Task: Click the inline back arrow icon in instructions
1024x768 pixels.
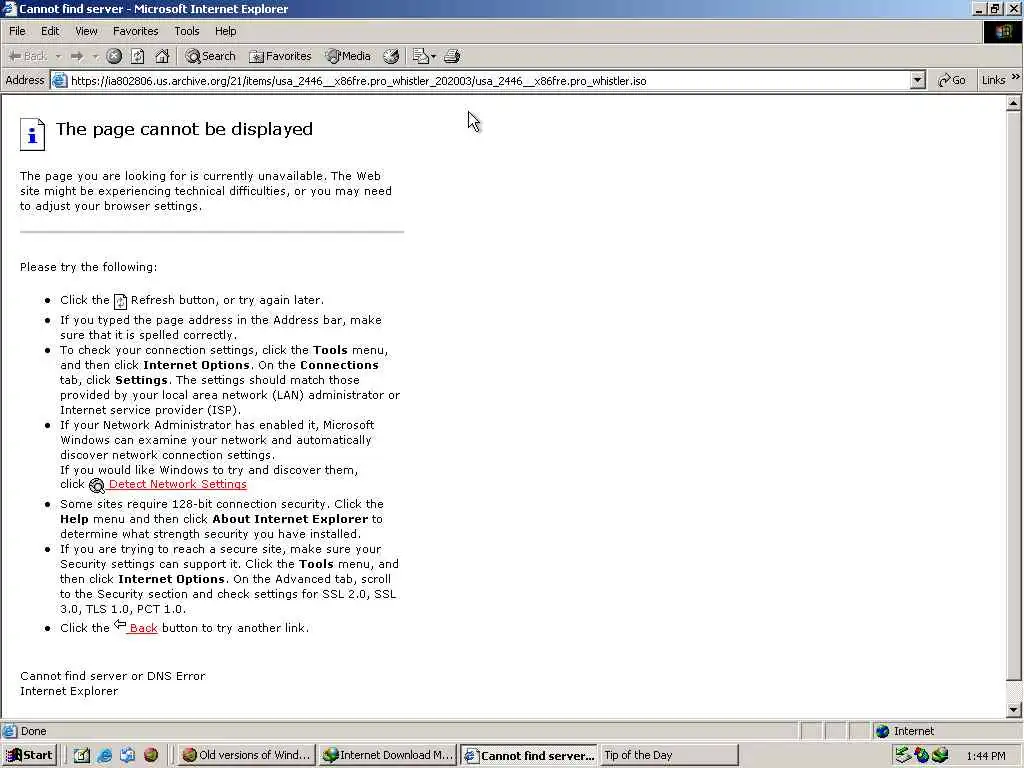Action: (120, 625)
